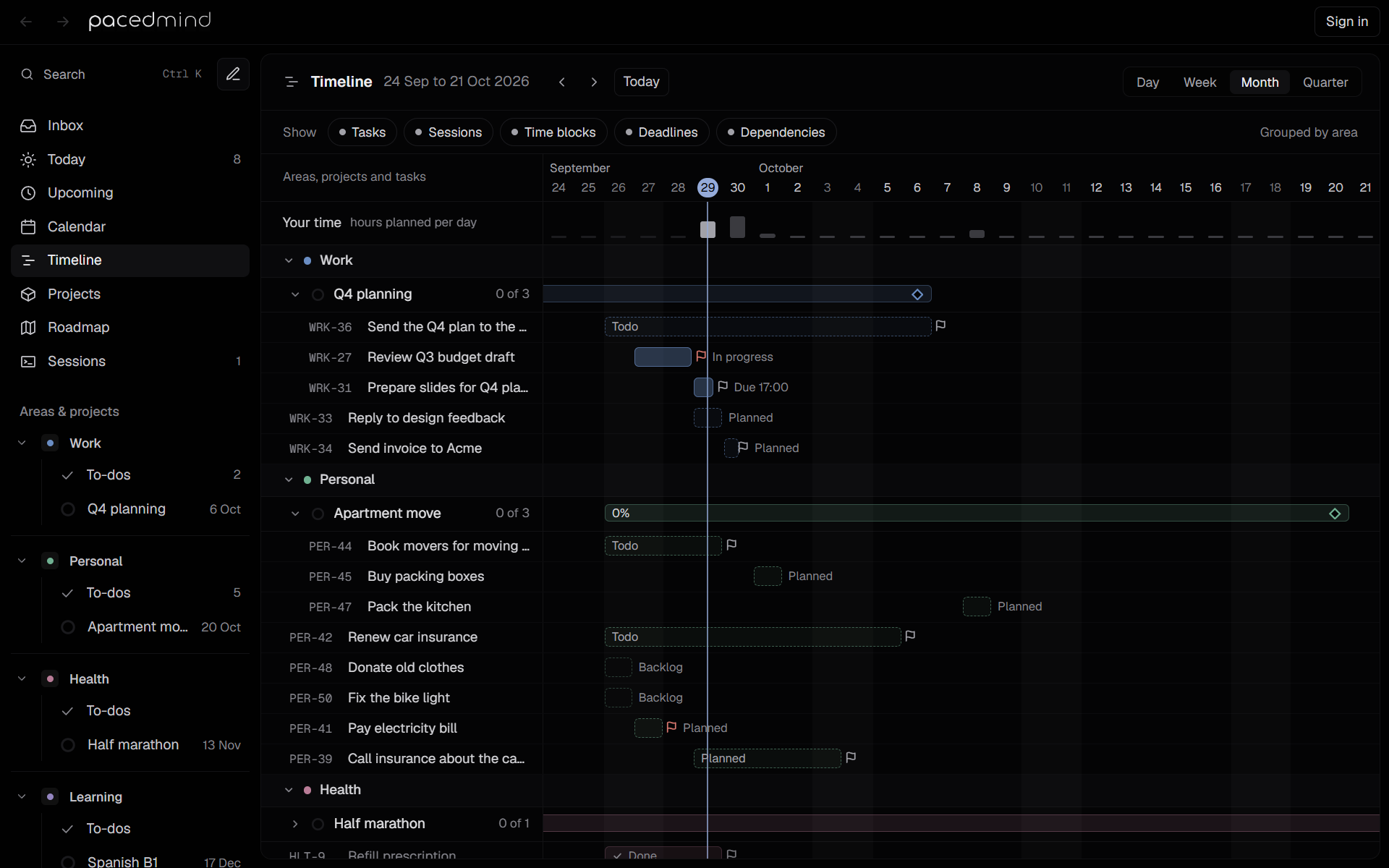Open Projects cube icon in sidebar
The image size is (1389, 868).
point(28,294)
